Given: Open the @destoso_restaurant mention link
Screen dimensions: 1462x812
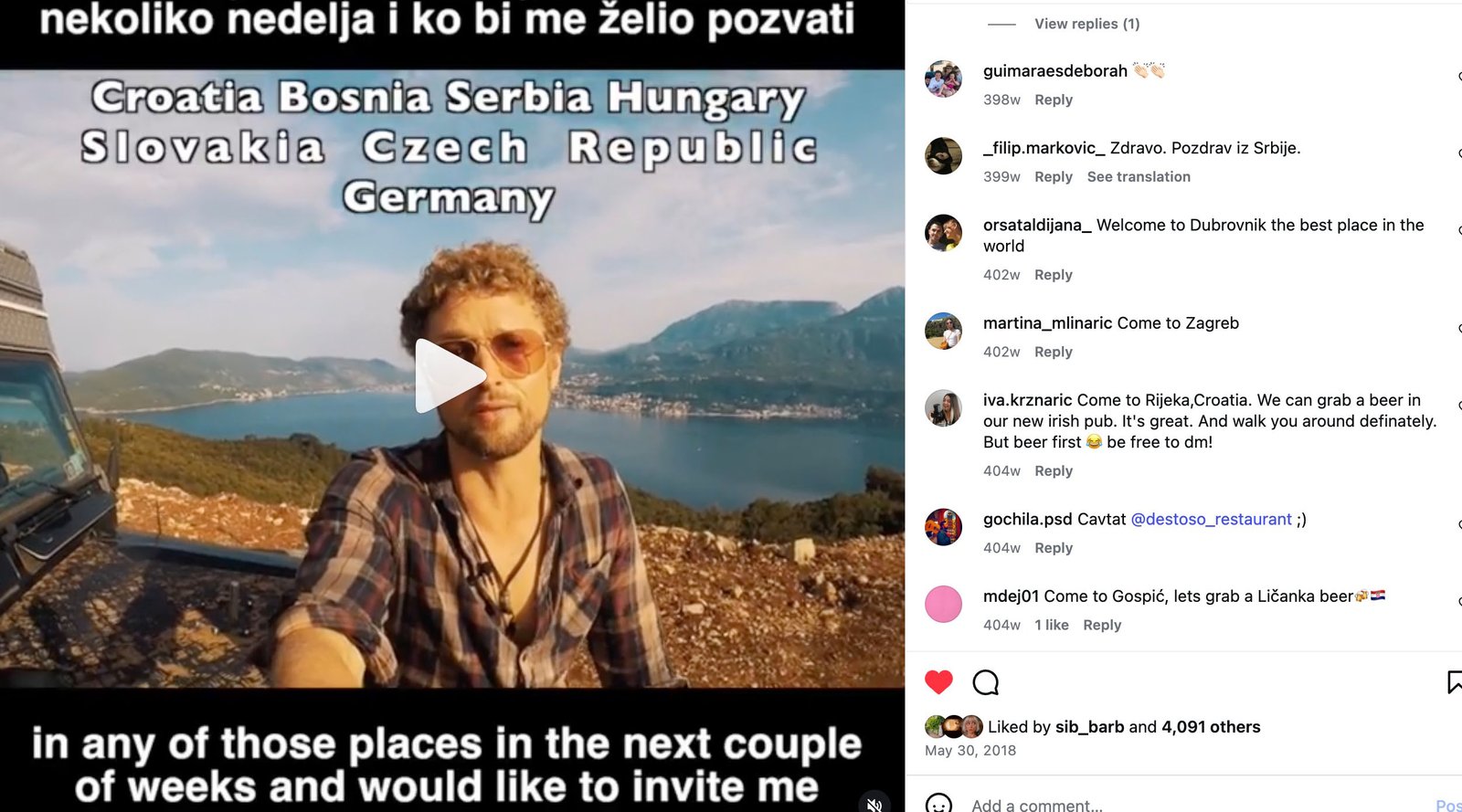Looking at the screenshot, I should [x=1211, y=519].
